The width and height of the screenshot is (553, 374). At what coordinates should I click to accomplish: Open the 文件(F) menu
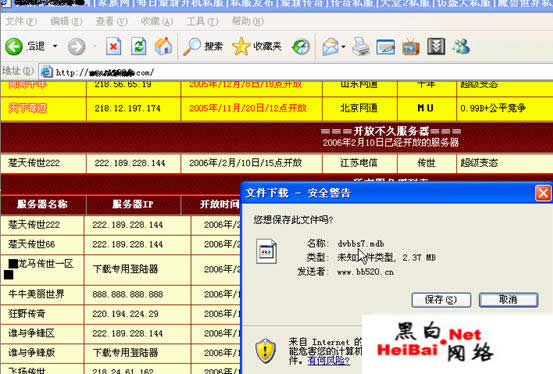(21, 22)
